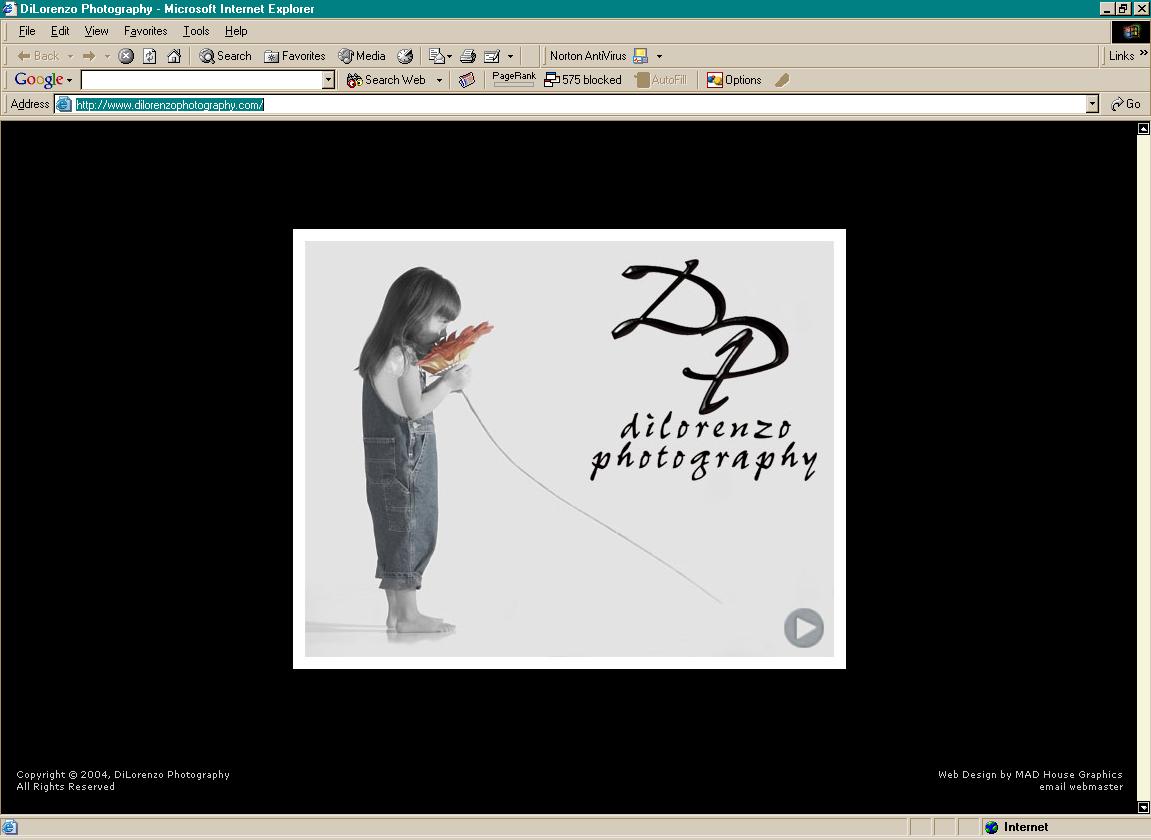This screenshot has height=840, width=1151.
Task: Click the scrollbar down arrow
Action: click(x=1143, y=807)
